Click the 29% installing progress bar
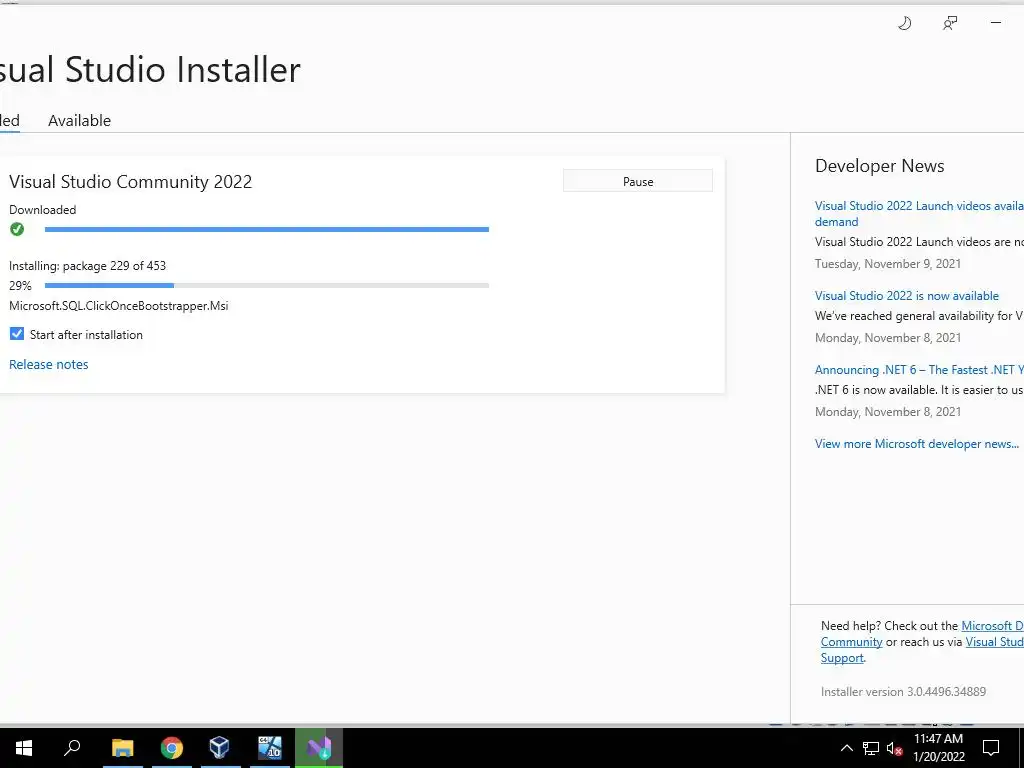 [266, 285]
